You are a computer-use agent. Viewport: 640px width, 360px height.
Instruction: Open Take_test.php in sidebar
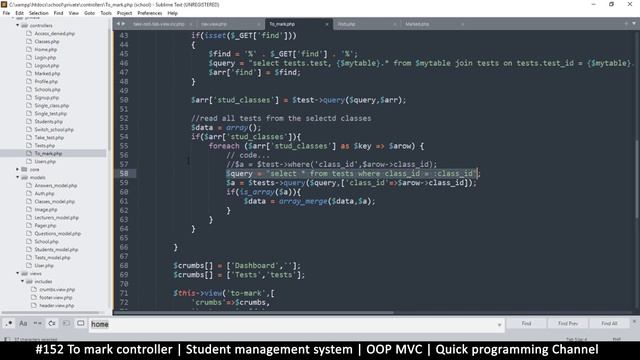pyautogui.click(x=49, y=138)
